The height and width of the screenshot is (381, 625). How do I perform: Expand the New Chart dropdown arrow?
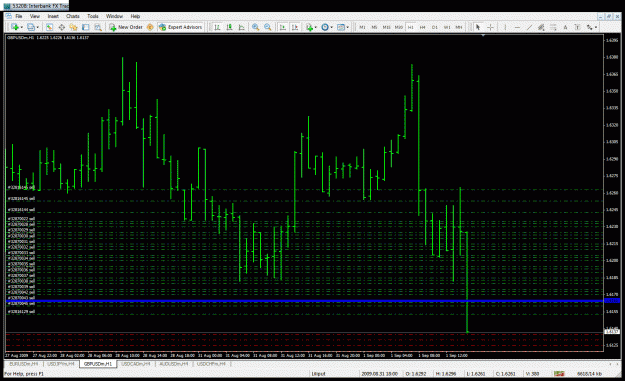point(22,27)
